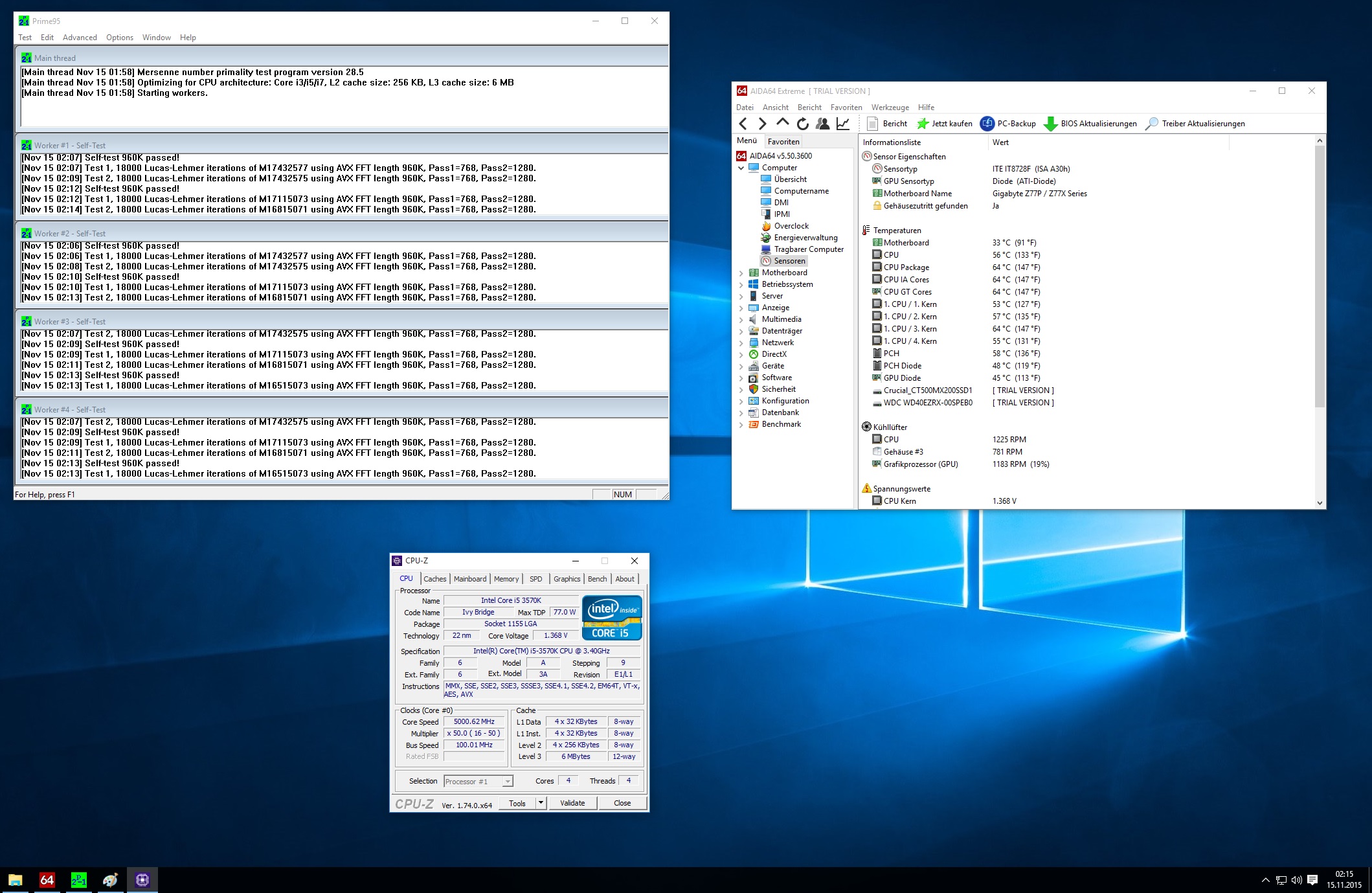Screen dimensions: 1372x893
Task: Click the Validate button in CPU-Z
Action: point(572,803)
